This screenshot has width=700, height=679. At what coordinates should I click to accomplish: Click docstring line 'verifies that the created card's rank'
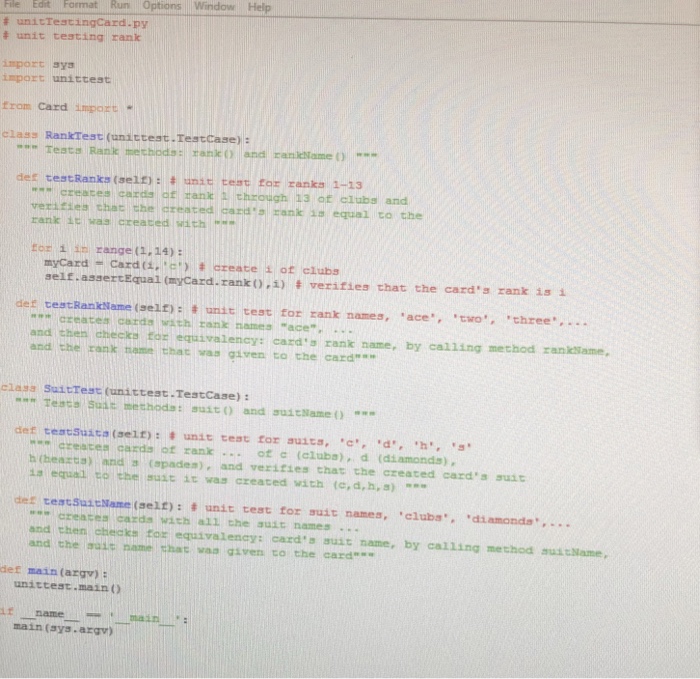tap(226, 211)
